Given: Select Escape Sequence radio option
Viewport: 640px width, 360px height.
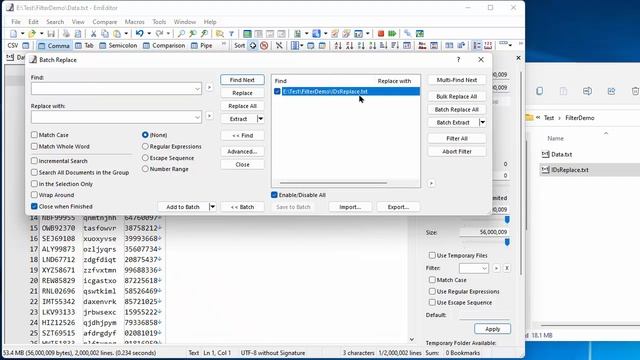Looking at the screenshot, I should 145,158.
